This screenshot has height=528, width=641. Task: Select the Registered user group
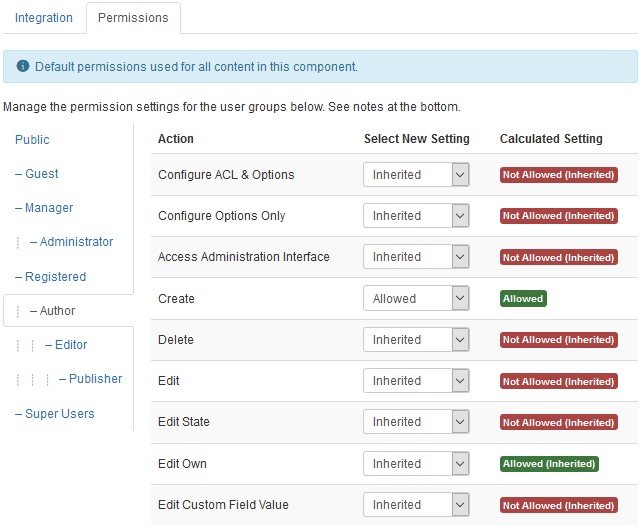(50, 277)
